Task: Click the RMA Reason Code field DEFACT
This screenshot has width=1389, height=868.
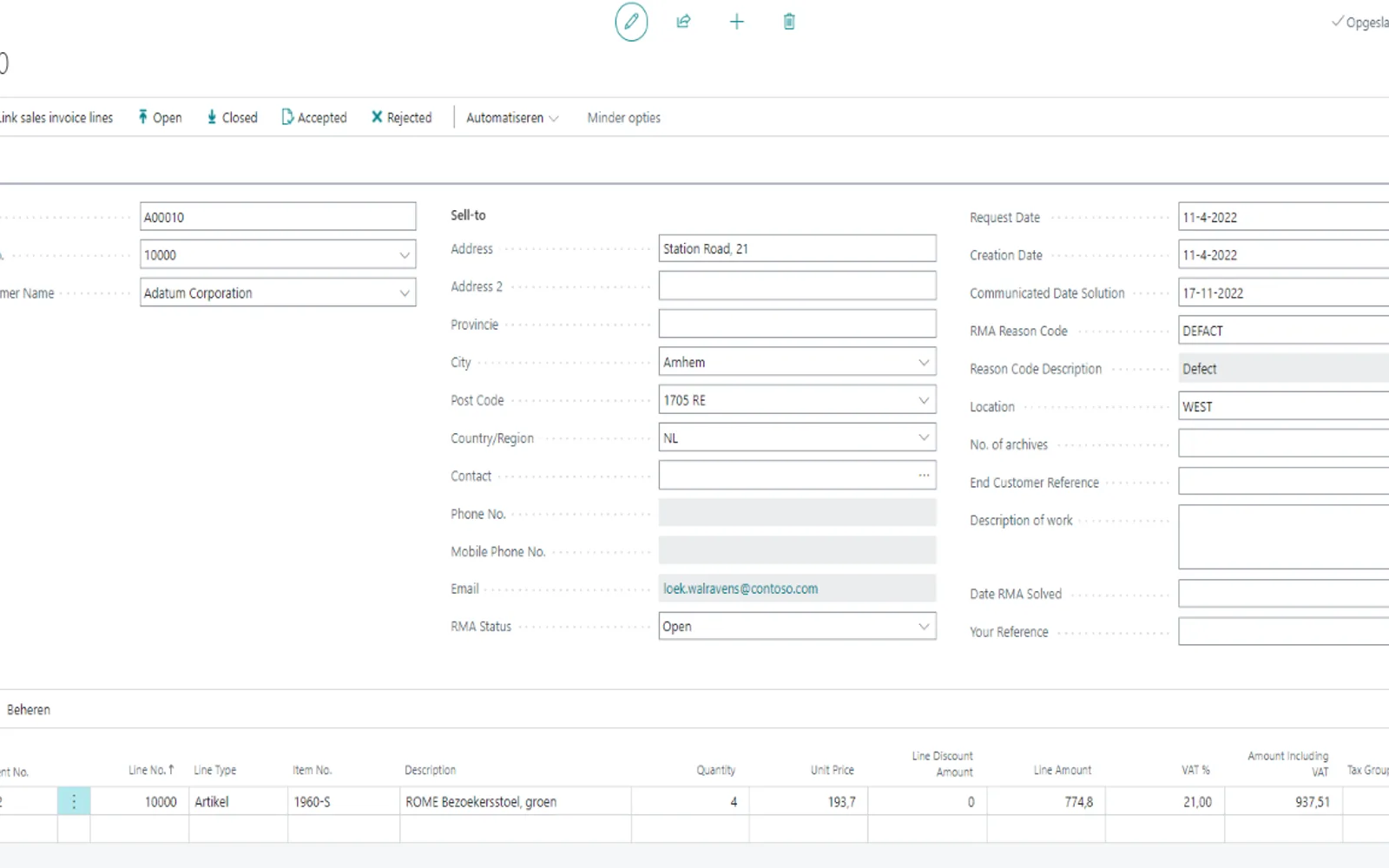Action: [1283, 331]
